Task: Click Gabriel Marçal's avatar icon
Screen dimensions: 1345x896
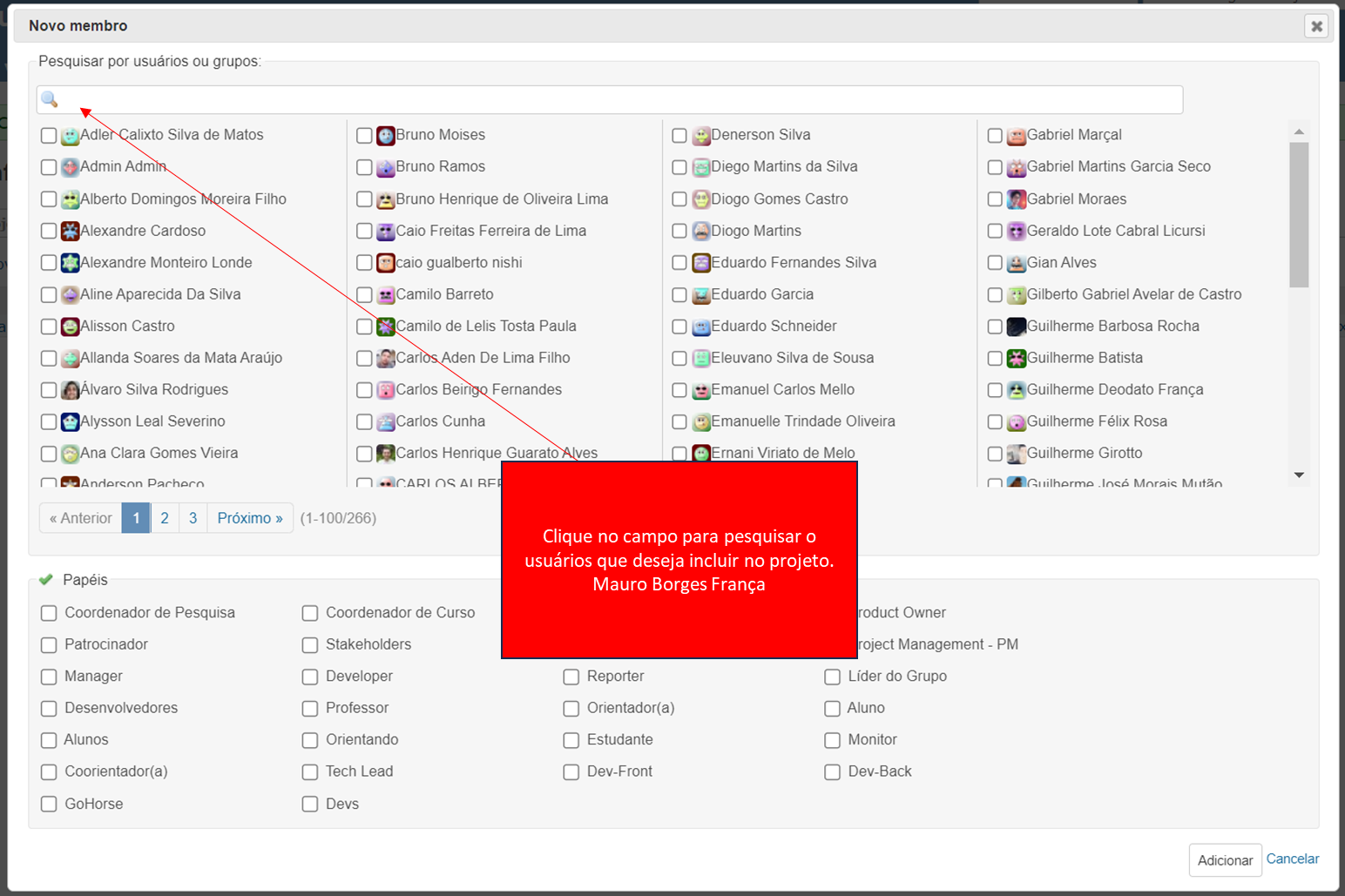Action: tap(1017, 136)
